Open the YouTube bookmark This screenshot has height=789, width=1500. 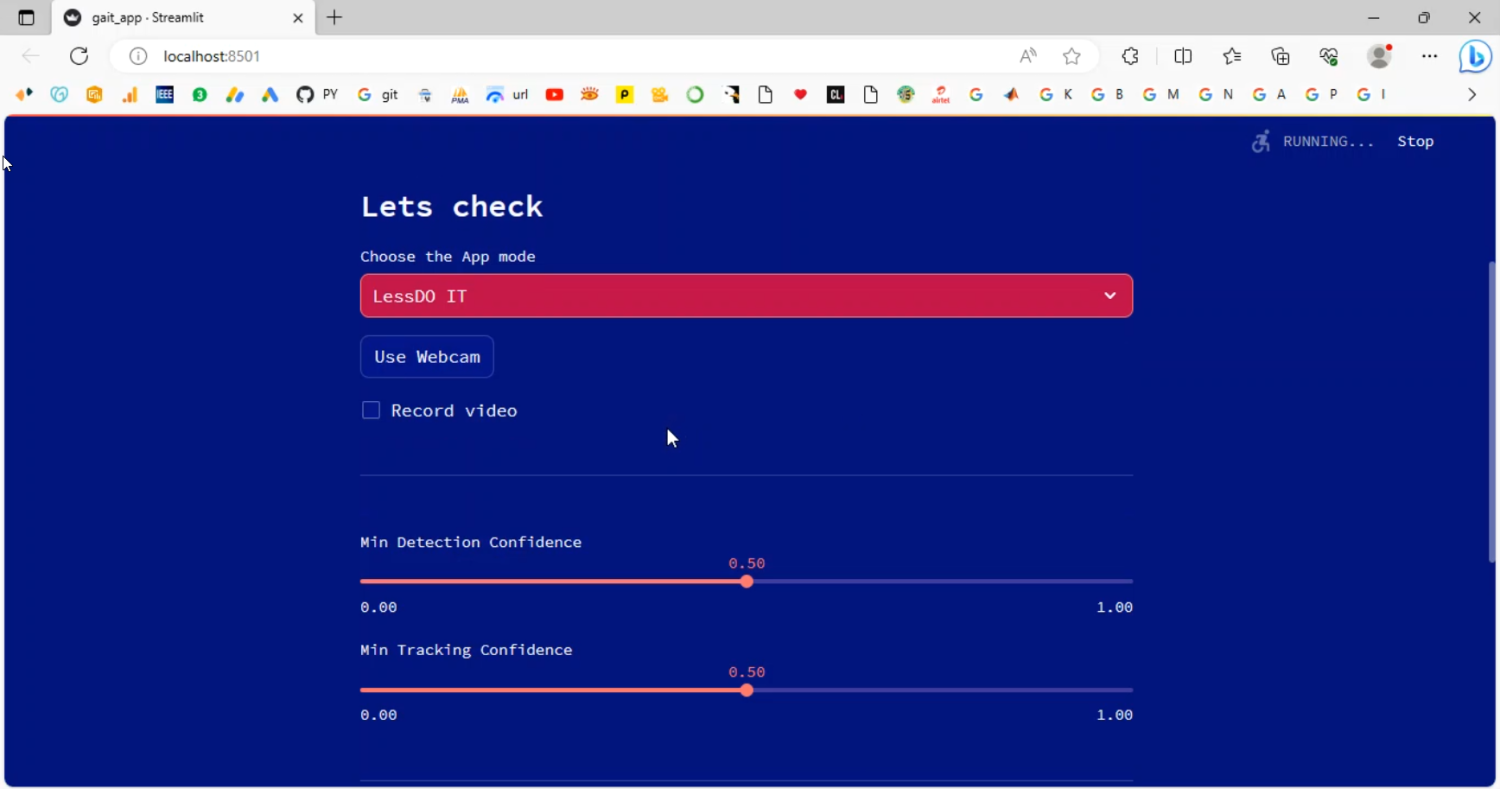pos(555,95)
